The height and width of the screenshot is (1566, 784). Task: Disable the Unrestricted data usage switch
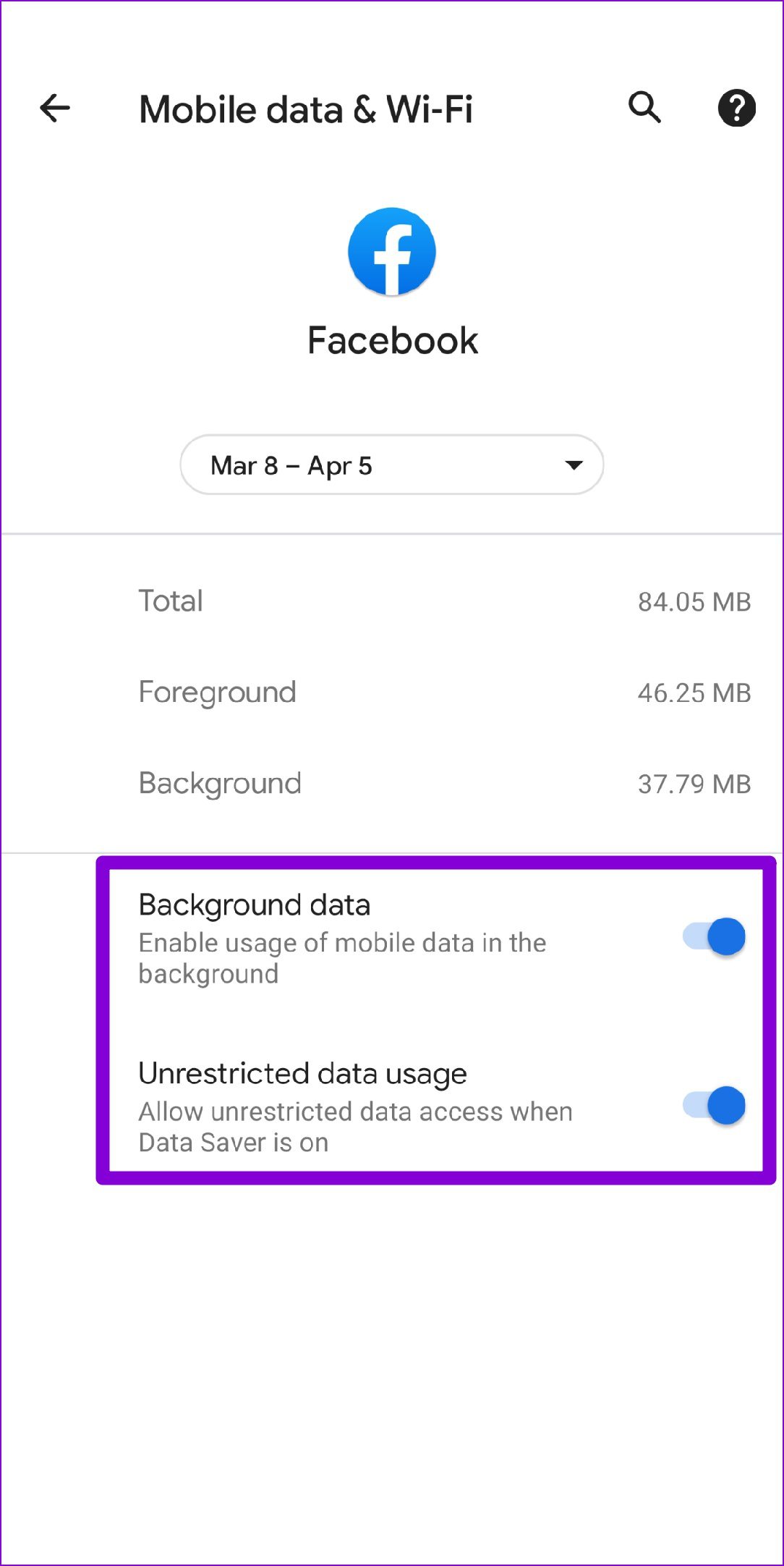pos(715,1106)
